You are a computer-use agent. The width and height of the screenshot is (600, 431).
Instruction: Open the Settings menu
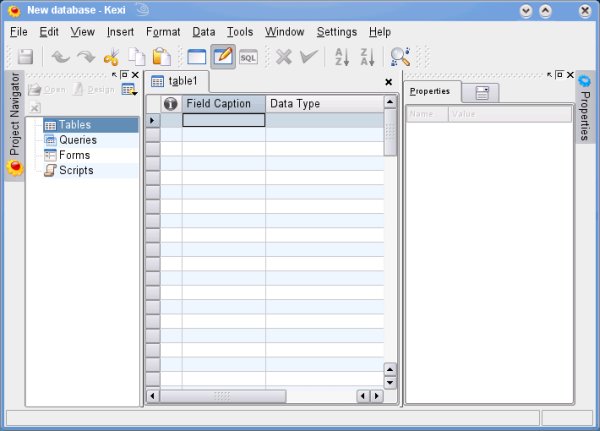(x=337, y=32)
